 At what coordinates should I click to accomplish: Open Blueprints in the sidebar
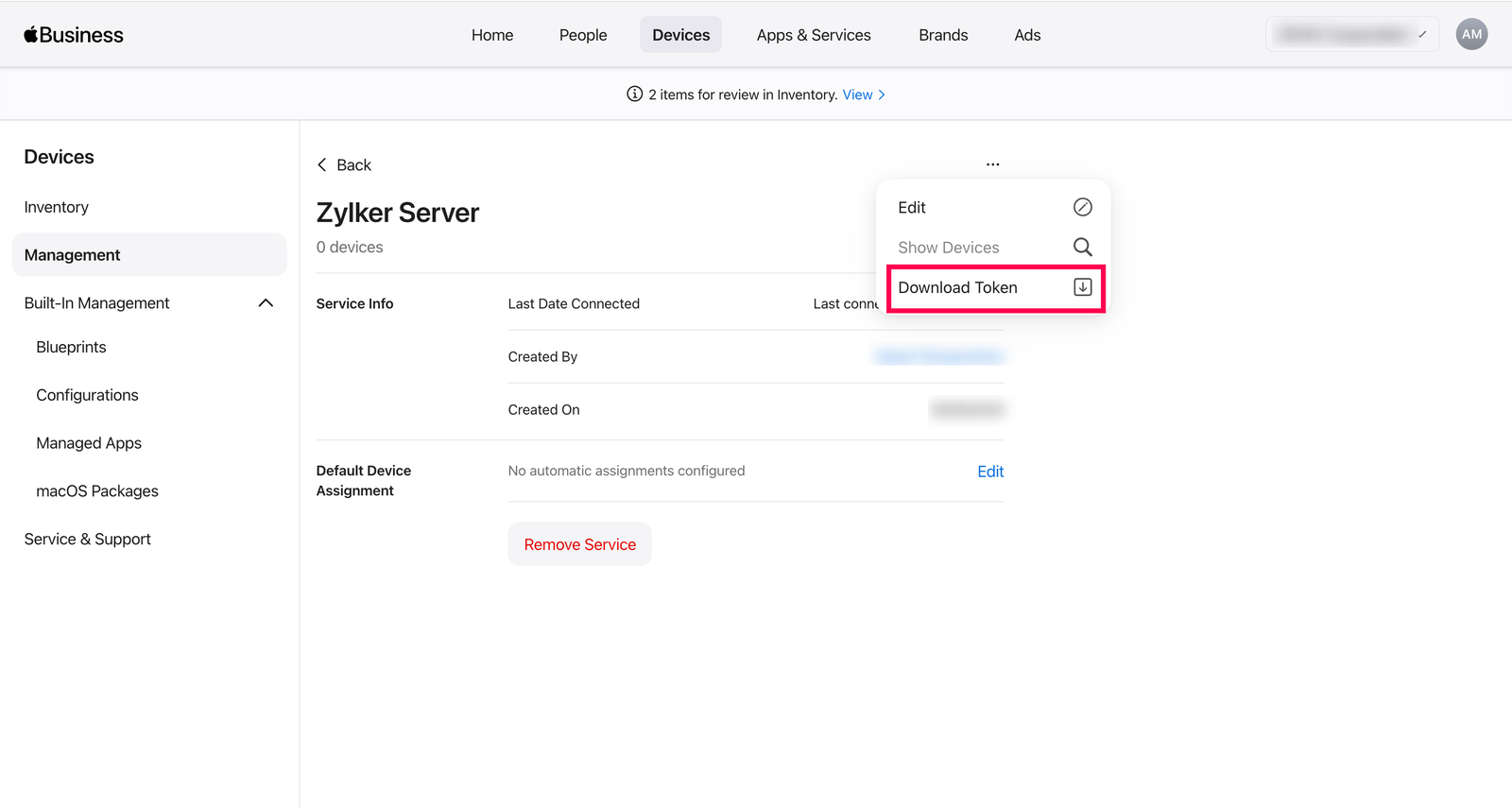(x=72, y=347)
